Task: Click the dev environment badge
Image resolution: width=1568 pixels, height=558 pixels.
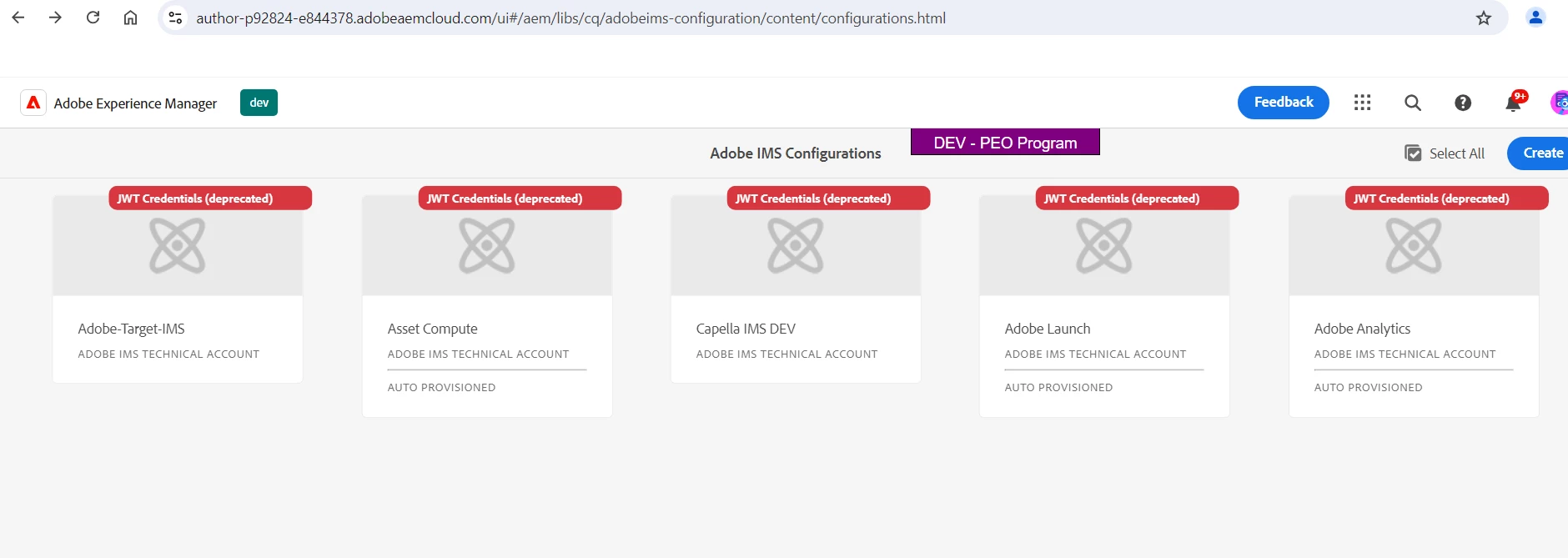Action: [259, 103]
